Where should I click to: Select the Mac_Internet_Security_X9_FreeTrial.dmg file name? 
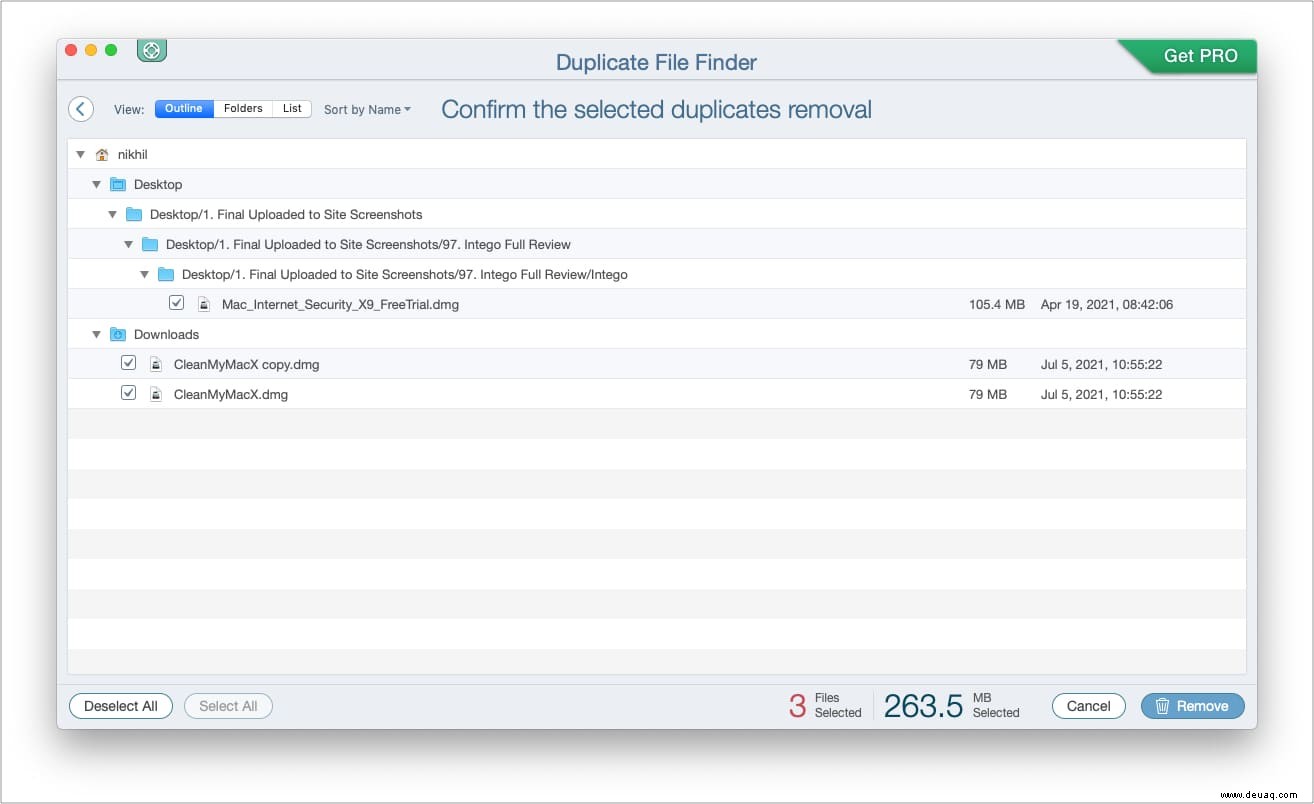tap(340, 305)
